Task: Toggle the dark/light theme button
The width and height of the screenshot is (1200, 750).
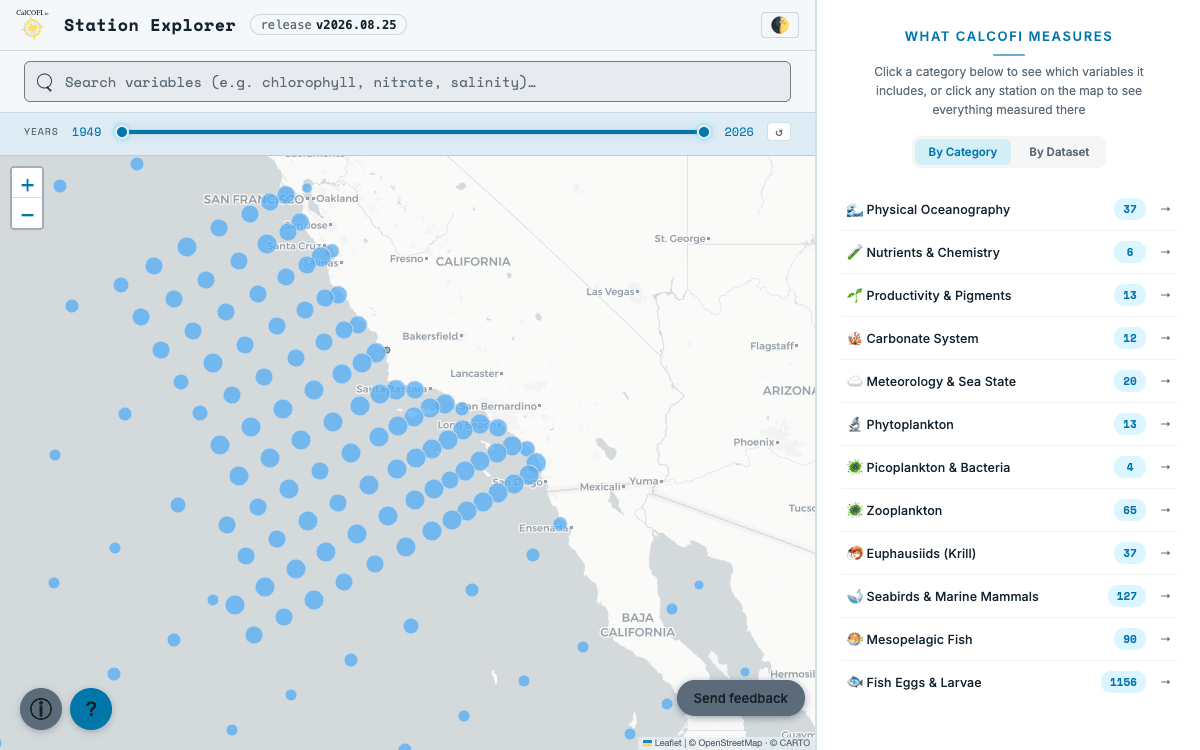Action: (780, 25)
